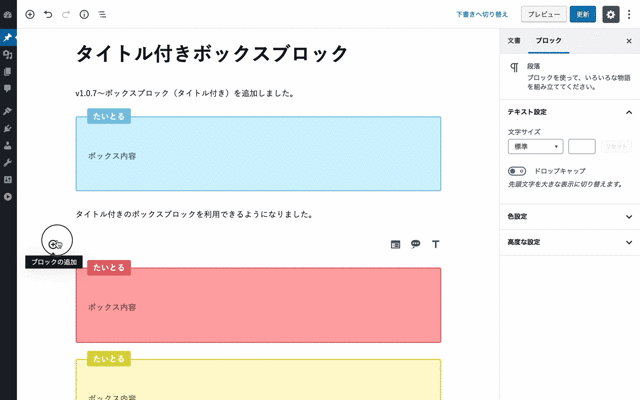Screen dimensions: 640x400
Task: Click the add block icon in top toolbar
Action: click(x=30, y=14)
